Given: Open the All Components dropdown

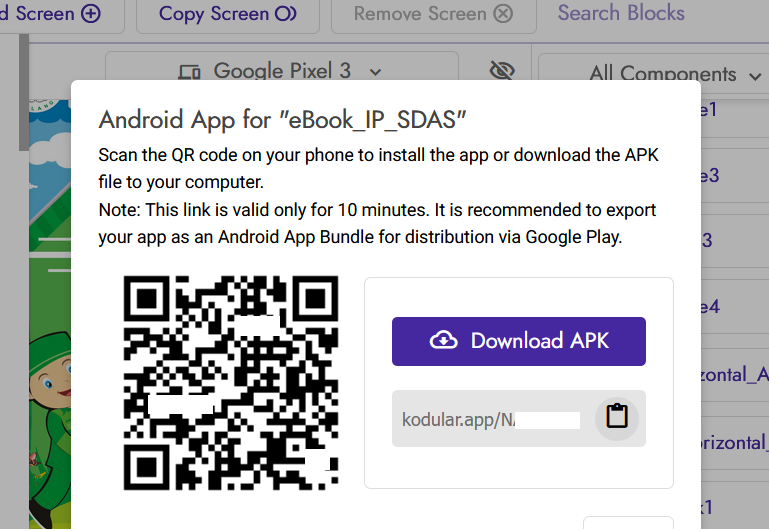Looking at the screenshot, I should click(654, 74).
